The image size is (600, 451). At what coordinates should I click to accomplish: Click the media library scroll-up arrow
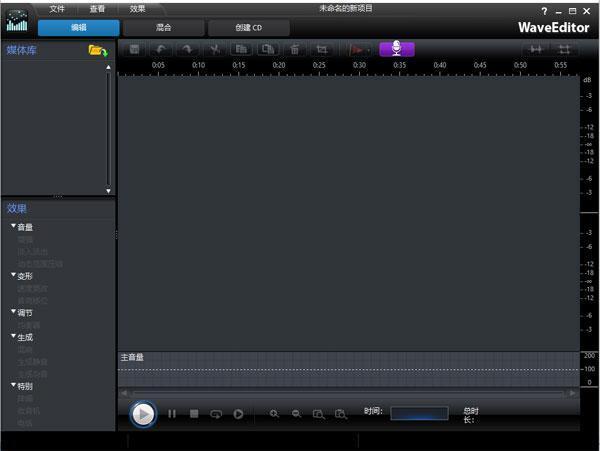(108, 67)
